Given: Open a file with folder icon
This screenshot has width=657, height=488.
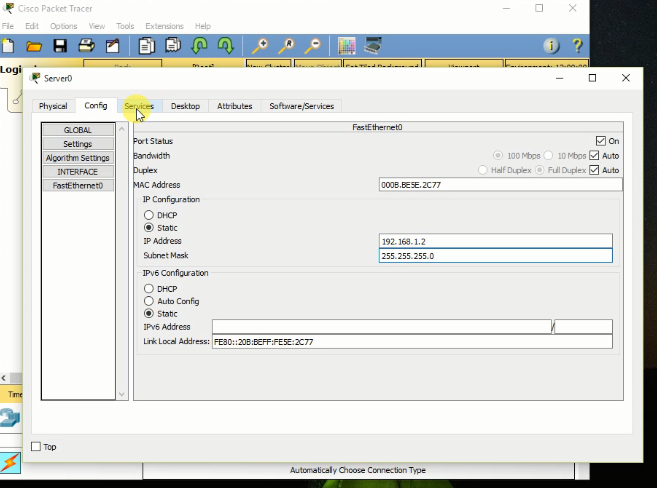Looking at the screenshot, I should 34,46.
